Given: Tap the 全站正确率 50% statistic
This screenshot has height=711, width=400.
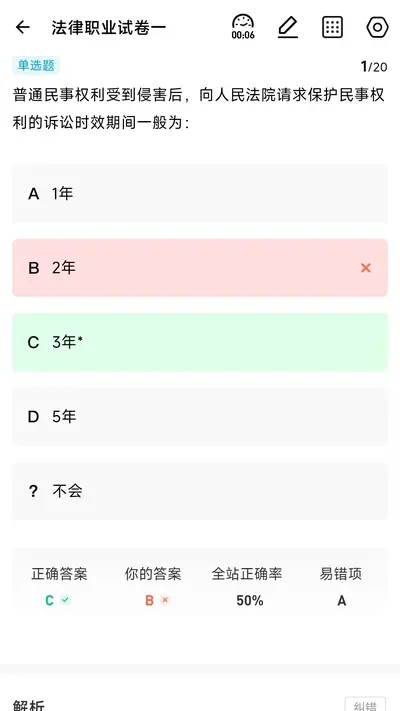Looking at the screenshot, I should (247, 587).
